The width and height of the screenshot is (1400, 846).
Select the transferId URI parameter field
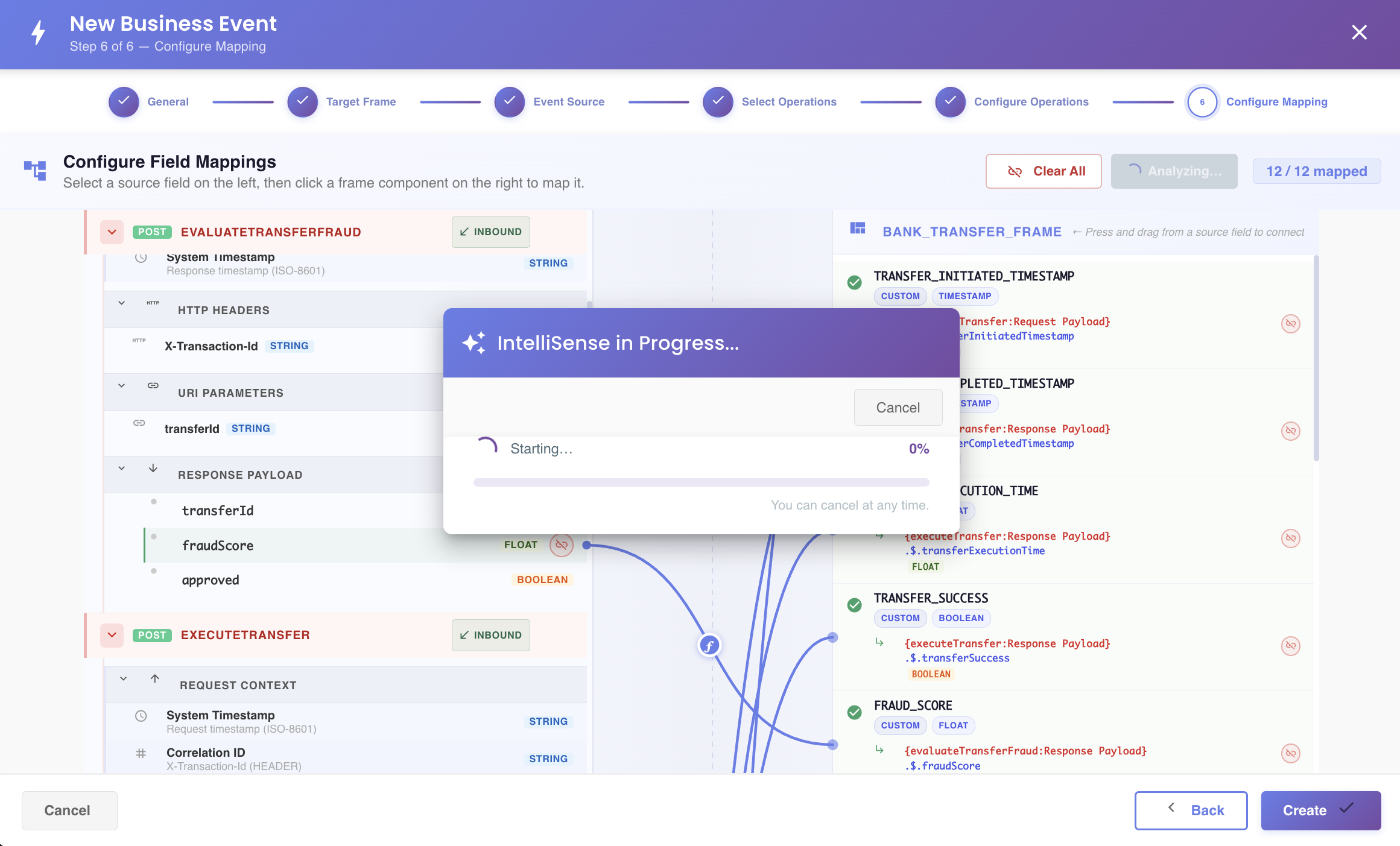tap(274, 429)
